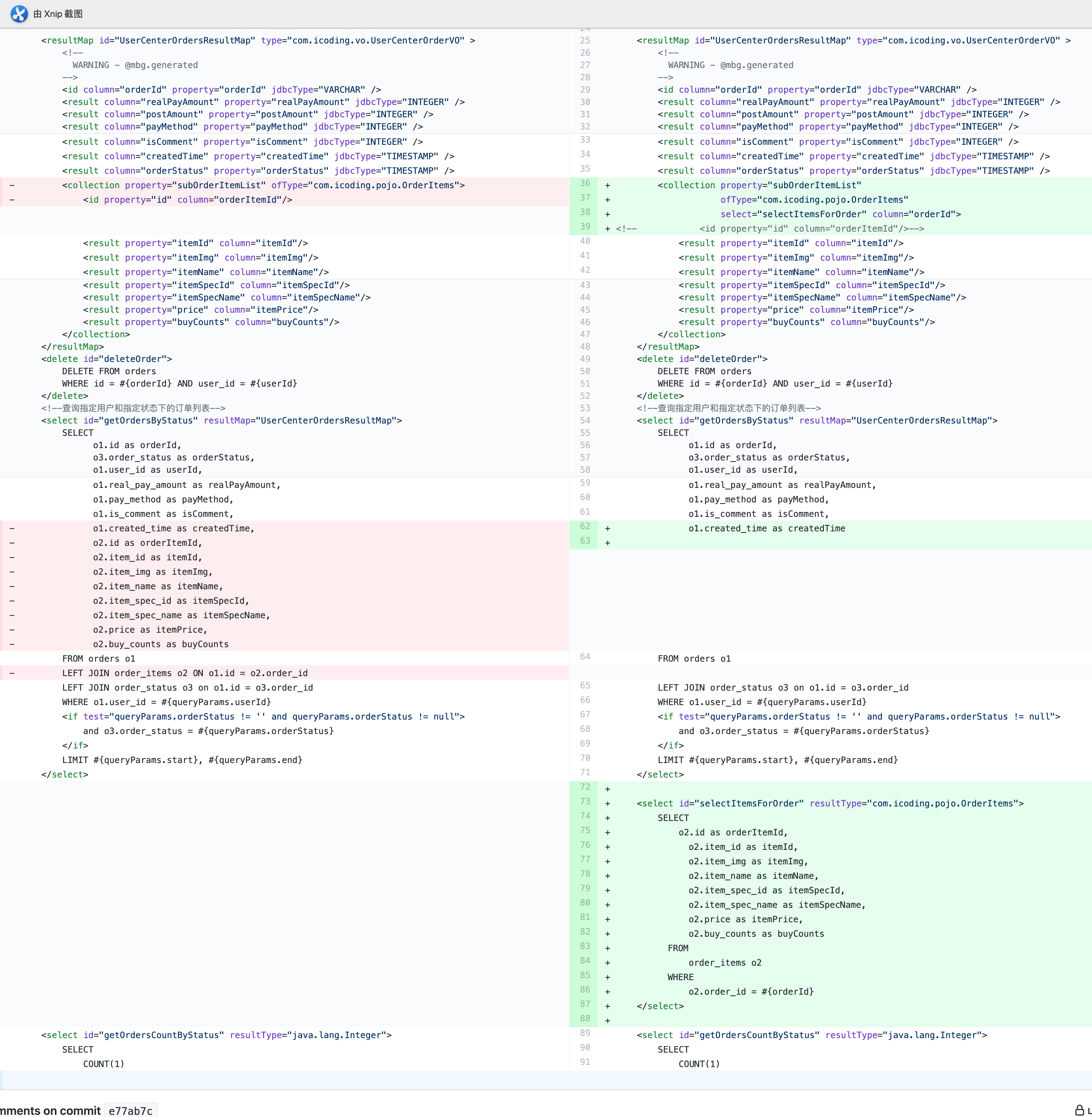
Task: Click the plus marker on line 87
Action: [x=608, y=1006]
